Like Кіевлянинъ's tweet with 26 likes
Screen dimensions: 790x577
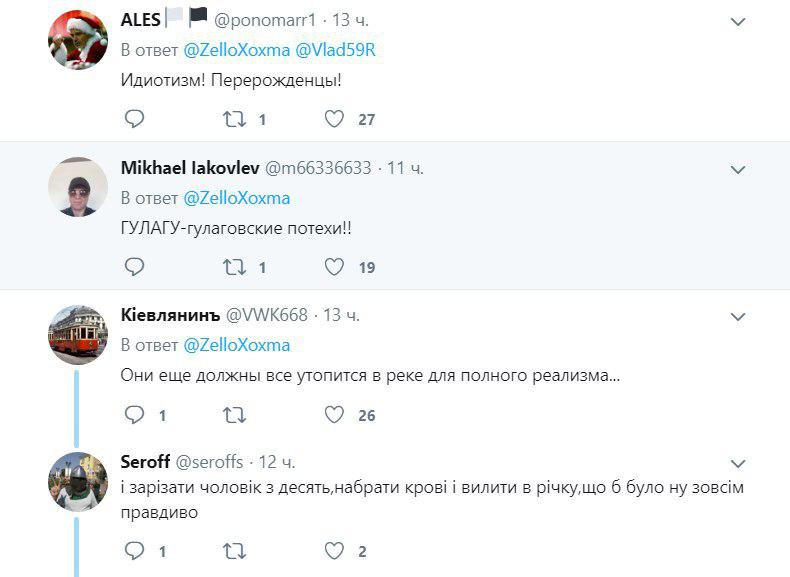coord(335,414)
